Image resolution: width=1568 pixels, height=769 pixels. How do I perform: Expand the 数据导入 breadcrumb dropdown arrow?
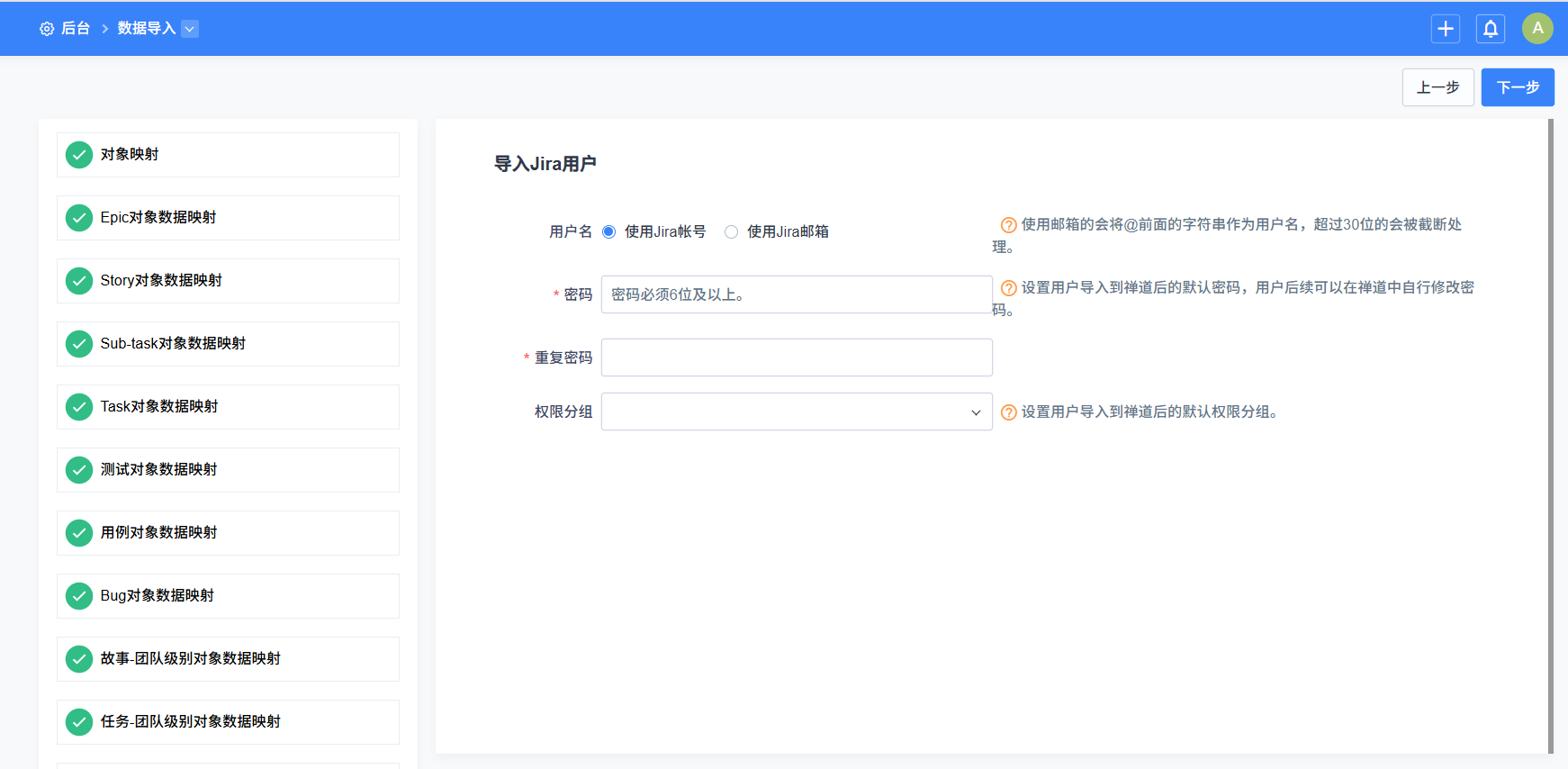tap(190, 29)
